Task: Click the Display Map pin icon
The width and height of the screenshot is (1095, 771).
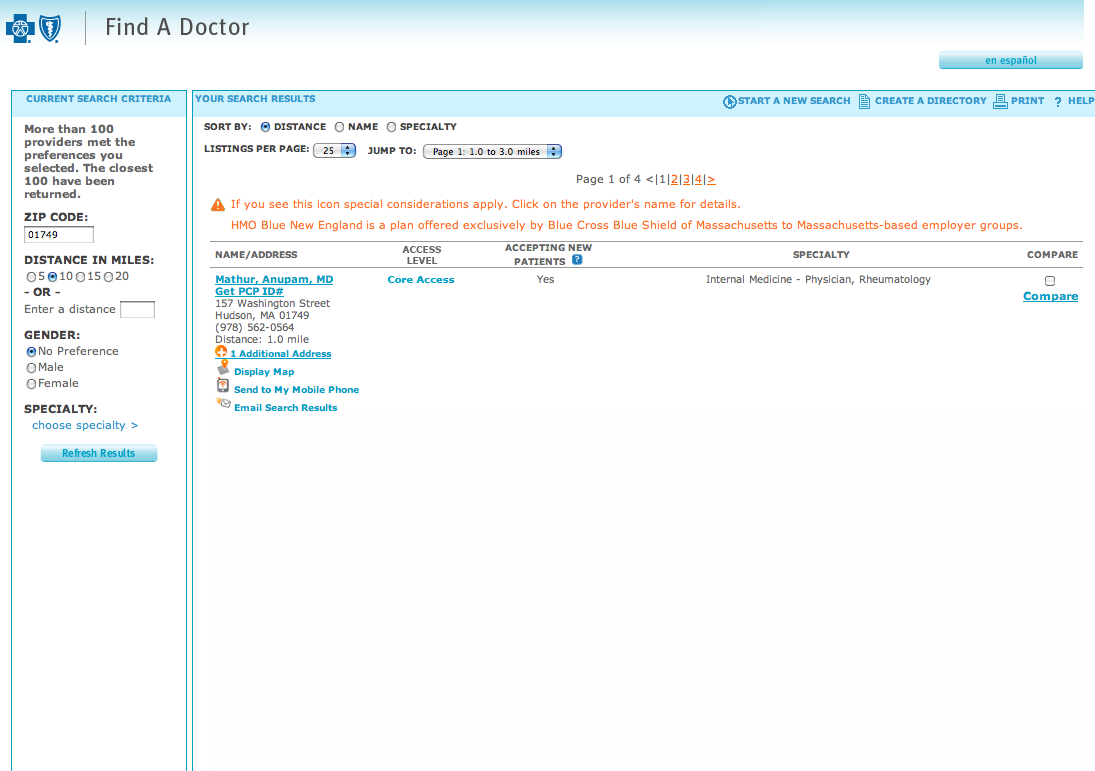Action: pyautogui.click(x=223, y=369)
